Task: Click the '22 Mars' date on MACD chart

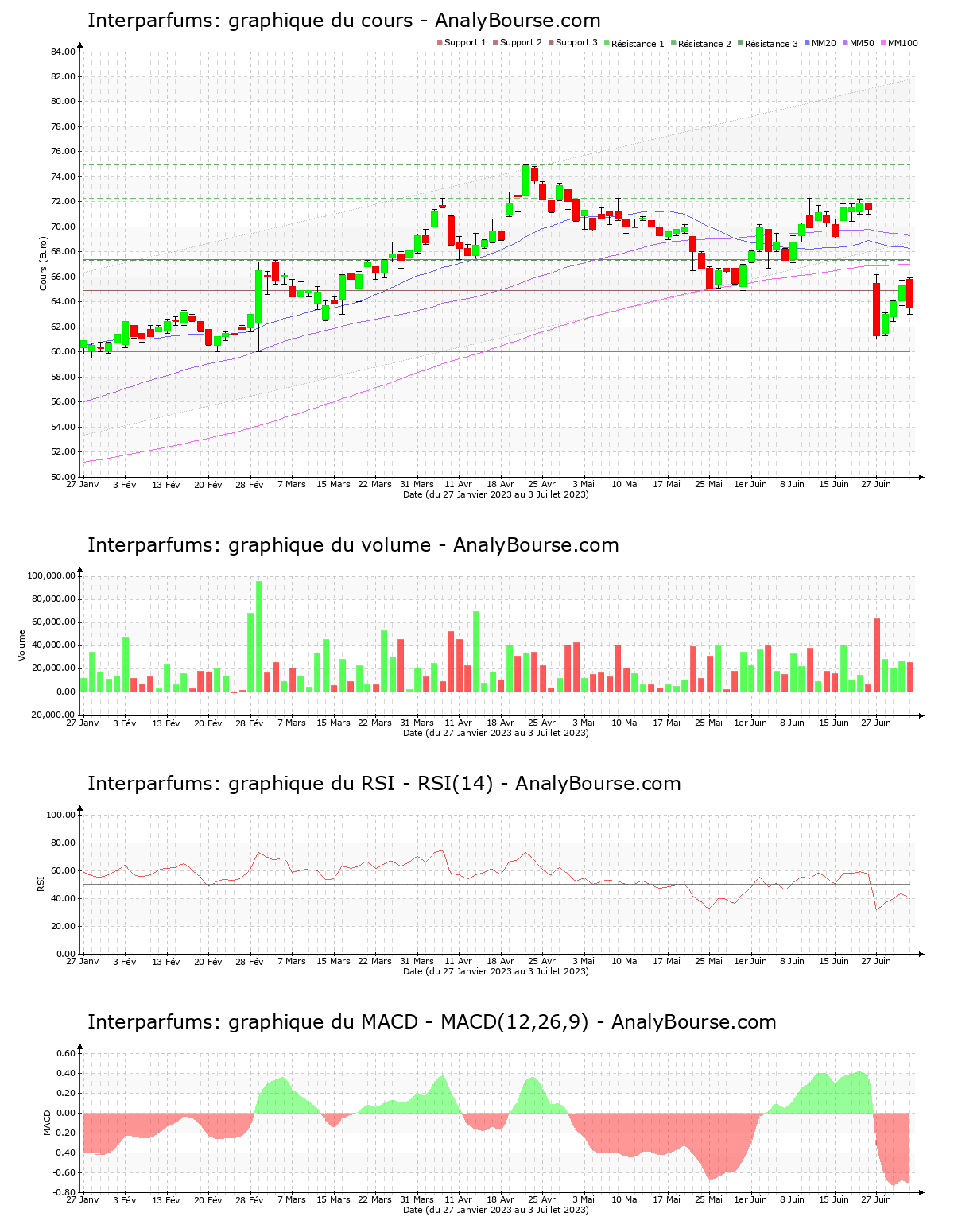Action: click(x=375, y=1200)
